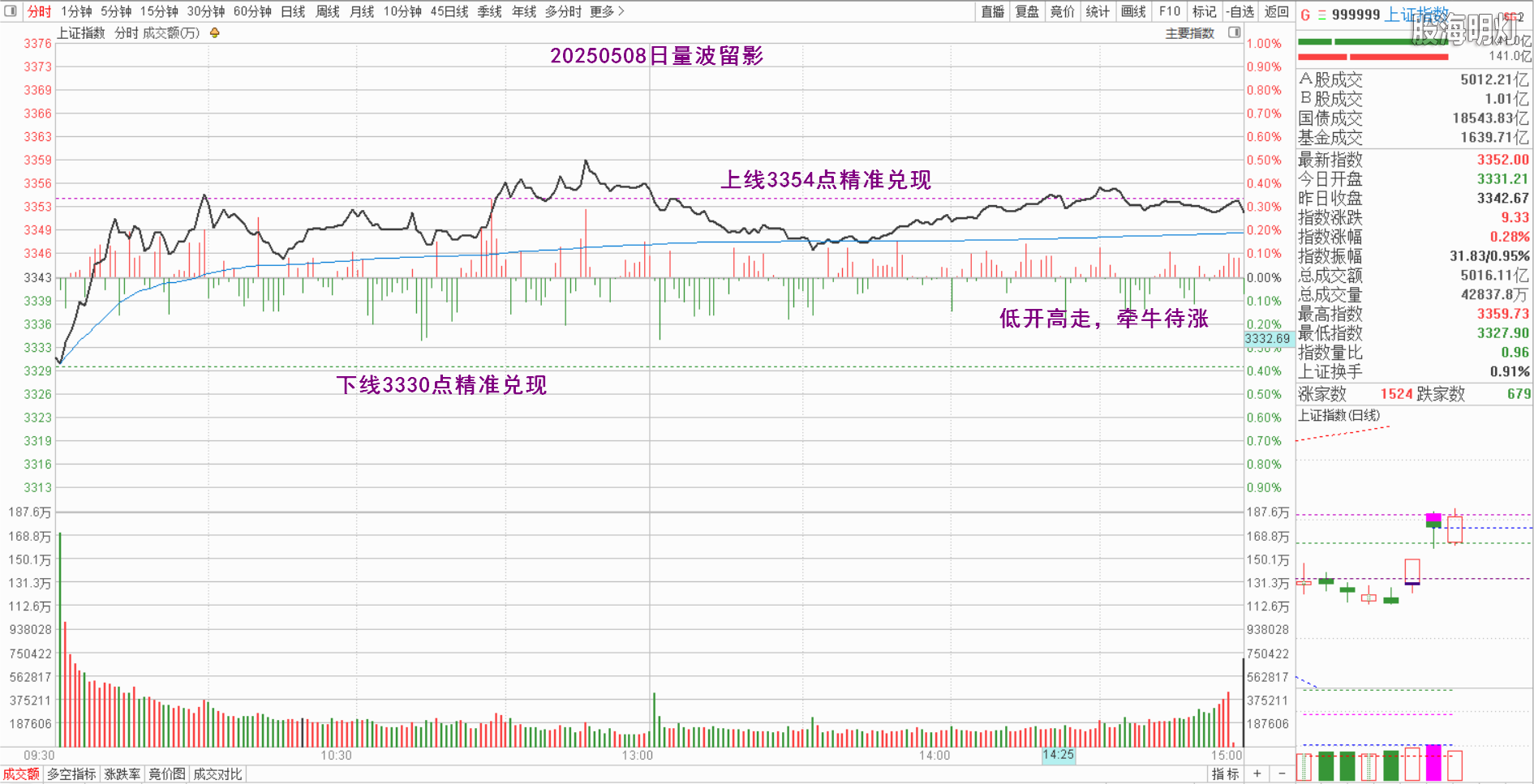The width and height of the screenshot is (1534, 784).
Task: Select the 涨跌率 bottom tab
Action: point(122,774)
